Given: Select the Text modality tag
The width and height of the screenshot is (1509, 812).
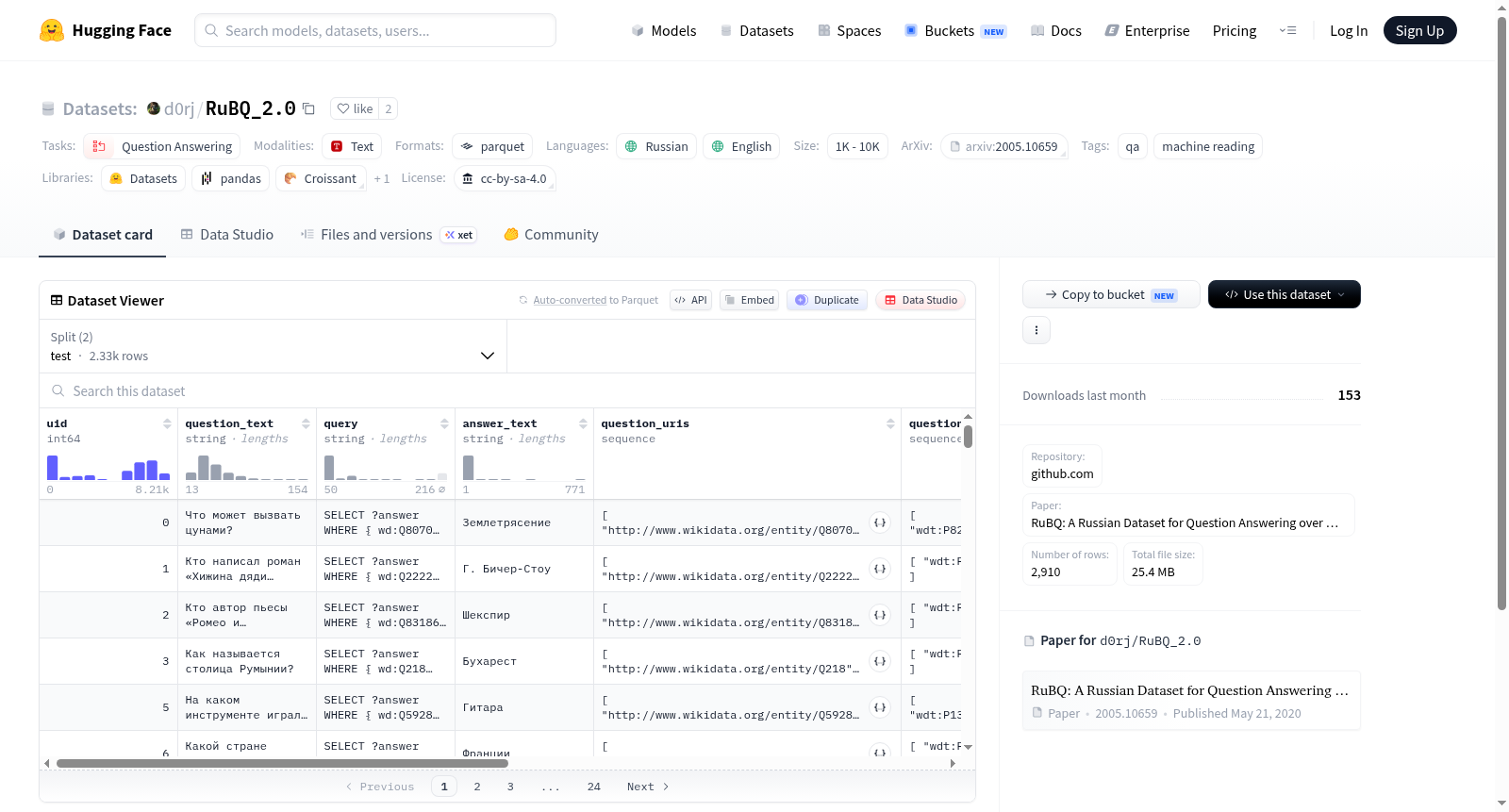Looking at the screenshot, I should click(x=352, y=146).
